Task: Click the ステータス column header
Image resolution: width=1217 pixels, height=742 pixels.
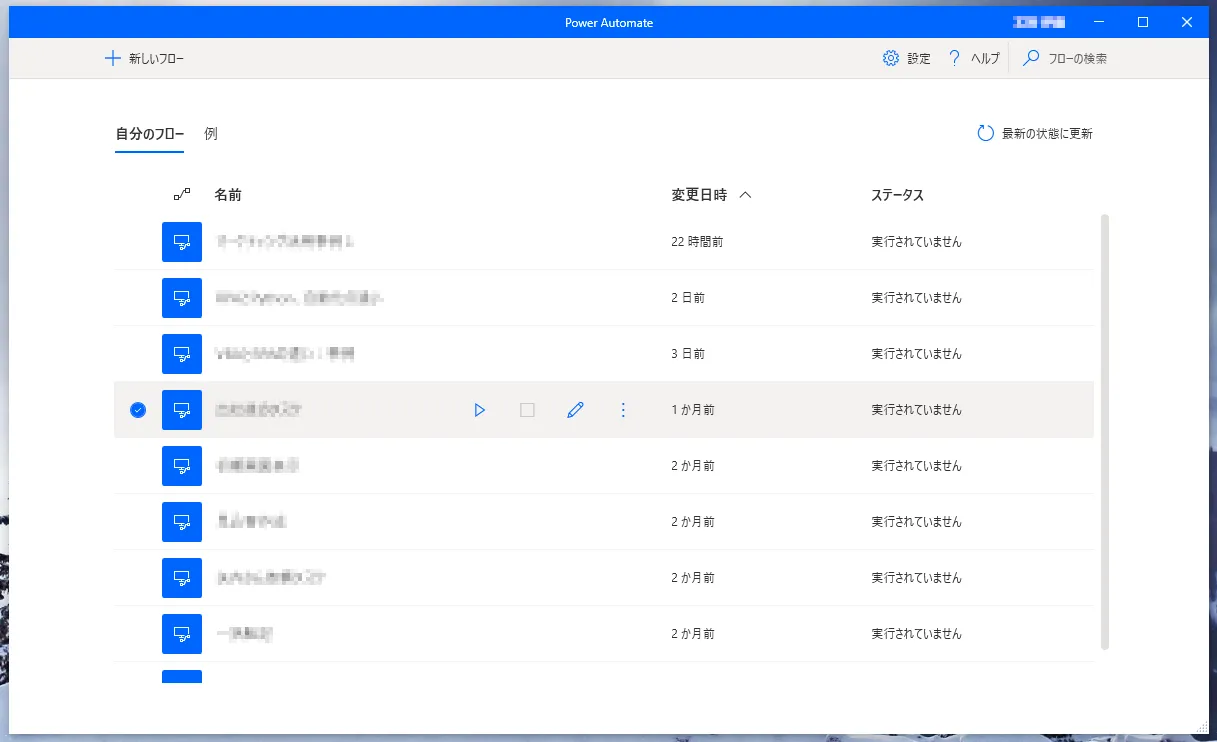Action: coord(897,195)
